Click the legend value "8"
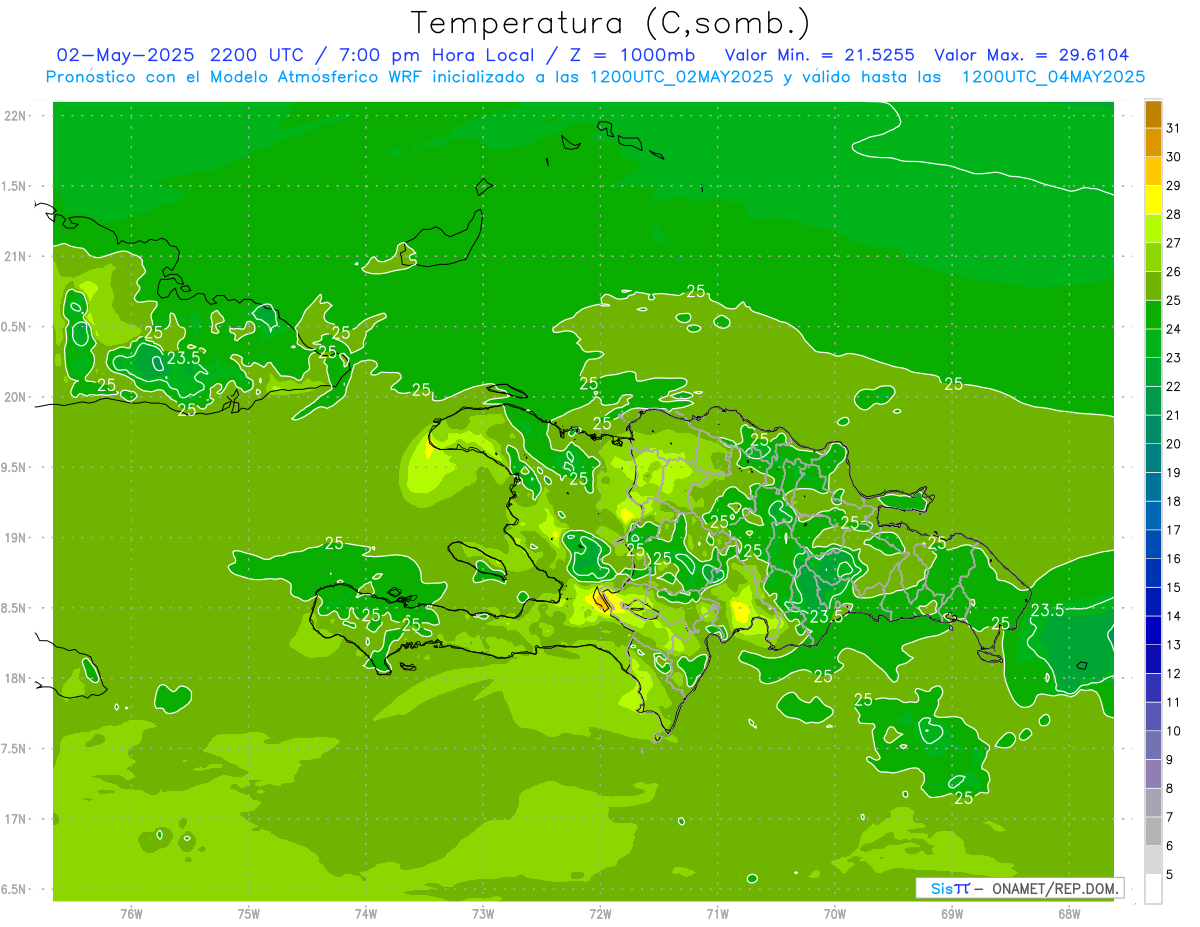This screenshot has width=1200, height=927. click(x=1170, y=789)
